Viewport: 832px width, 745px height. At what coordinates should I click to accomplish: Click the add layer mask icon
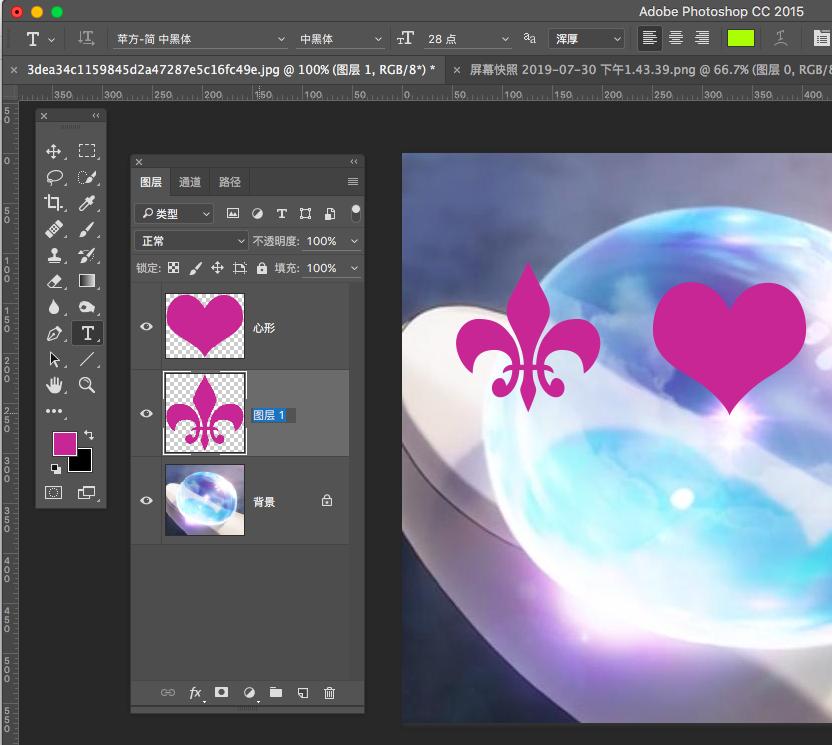222,693
